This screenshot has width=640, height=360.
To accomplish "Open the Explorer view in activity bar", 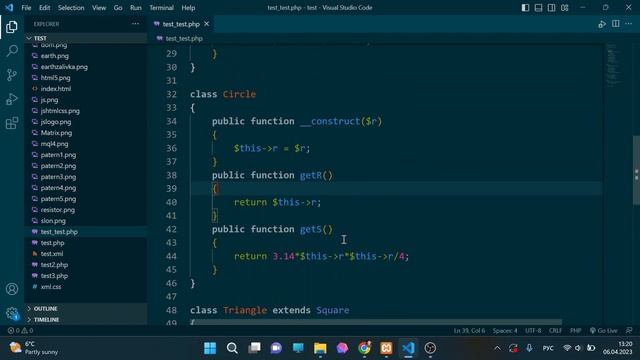I will pyautogui.click(x=12, y=27).
